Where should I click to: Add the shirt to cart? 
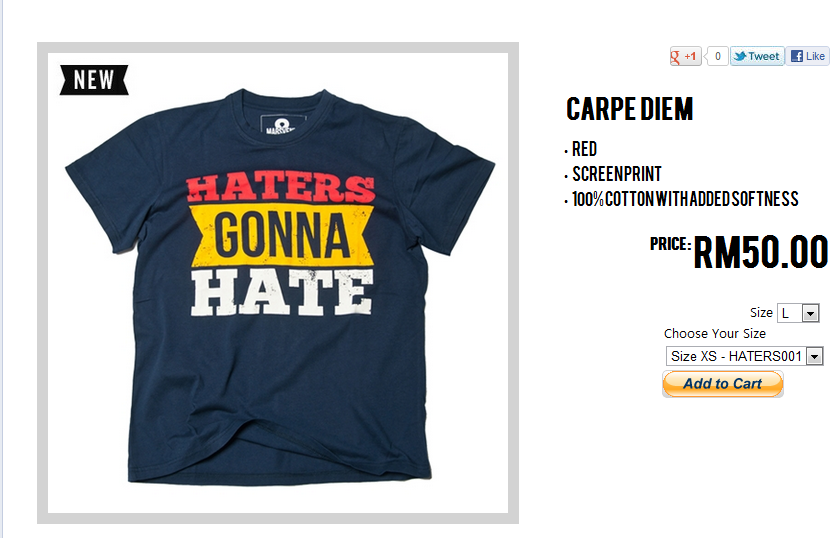coord(722,384)
